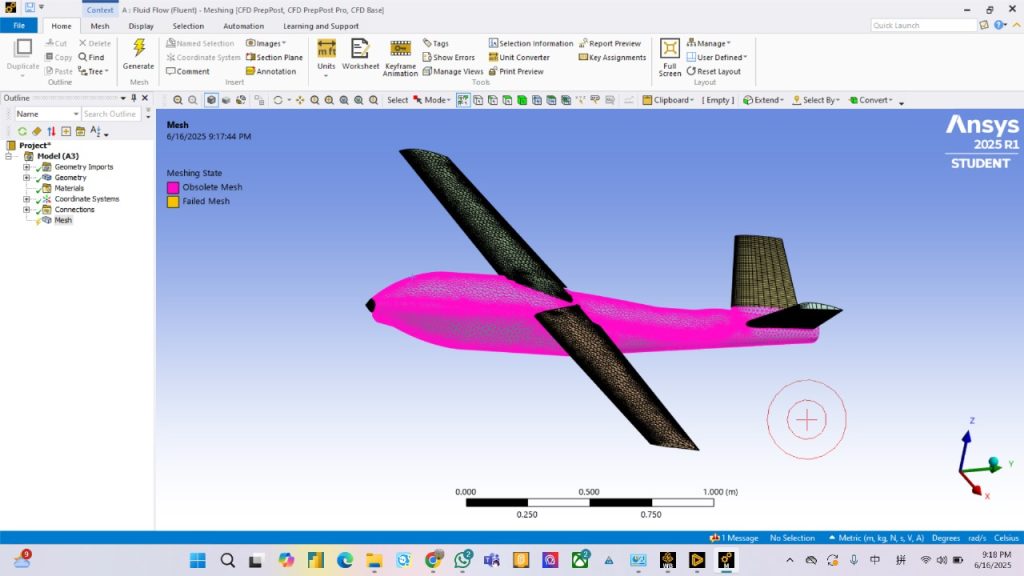Click the Reset Layout button
Screen dimensions: 1024x576
click(714, 72)
